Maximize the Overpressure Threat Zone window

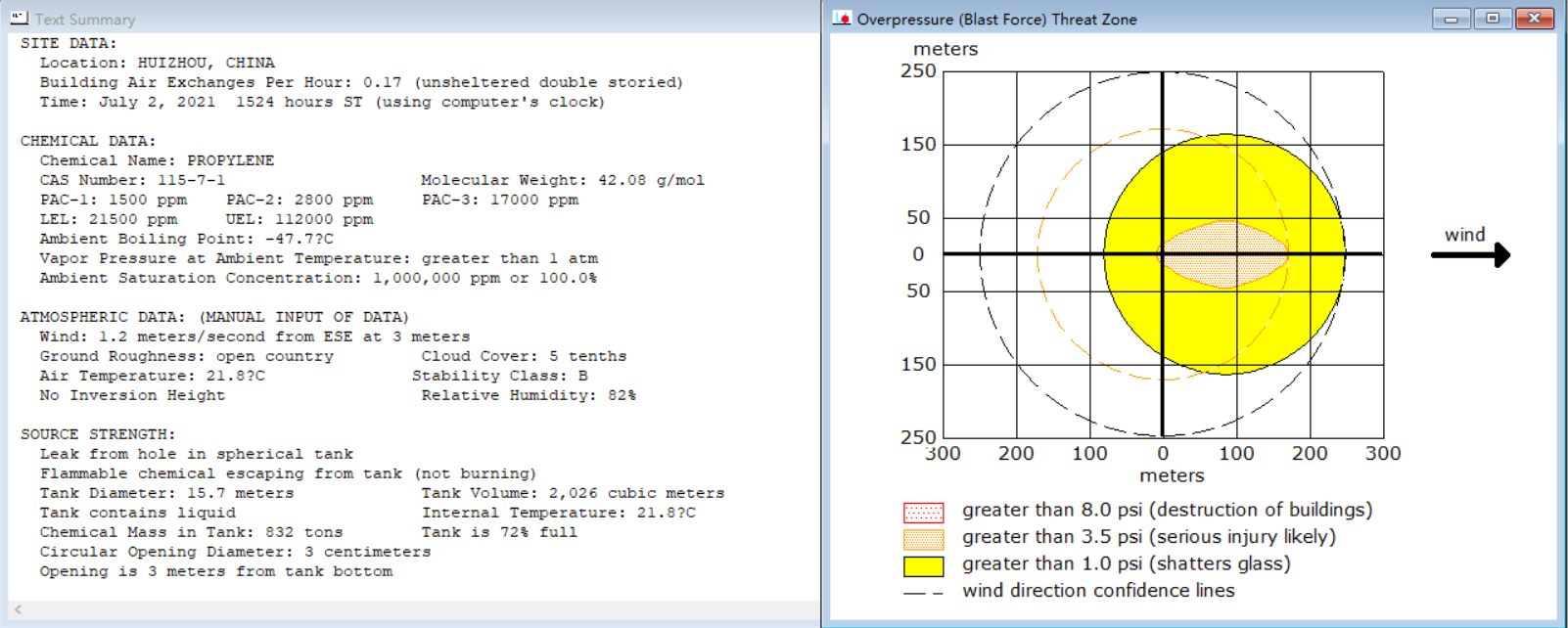[x=1493, y=19]
